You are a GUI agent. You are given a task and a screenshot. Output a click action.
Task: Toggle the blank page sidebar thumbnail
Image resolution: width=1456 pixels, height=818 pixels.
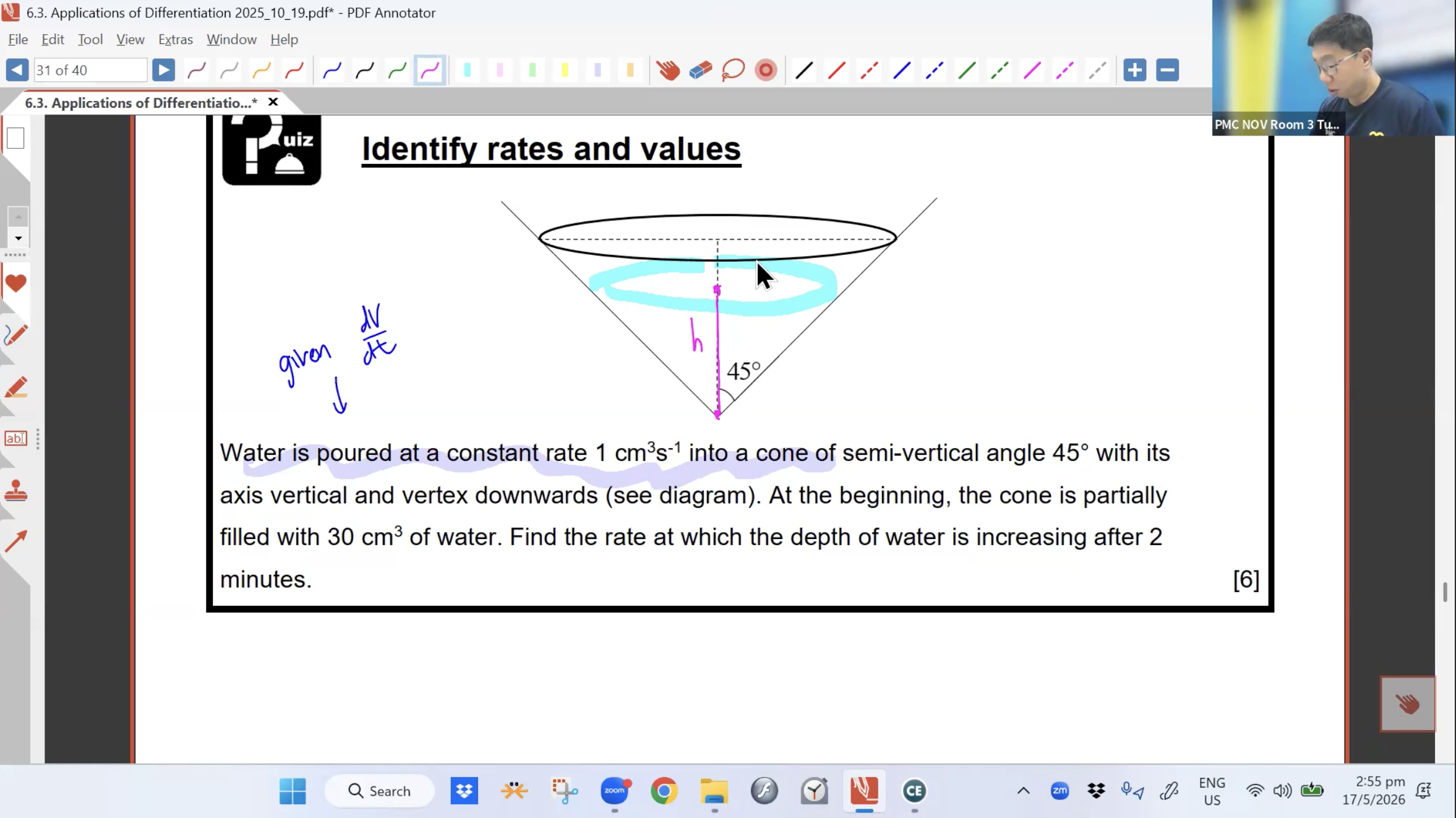[15, 137]
